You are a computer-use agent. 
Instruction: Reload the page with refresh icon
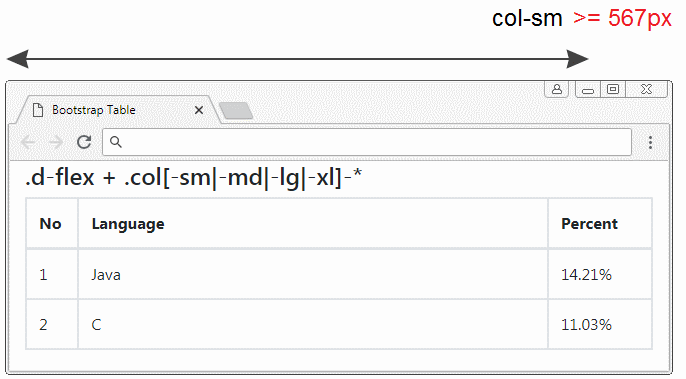point(84,142)
